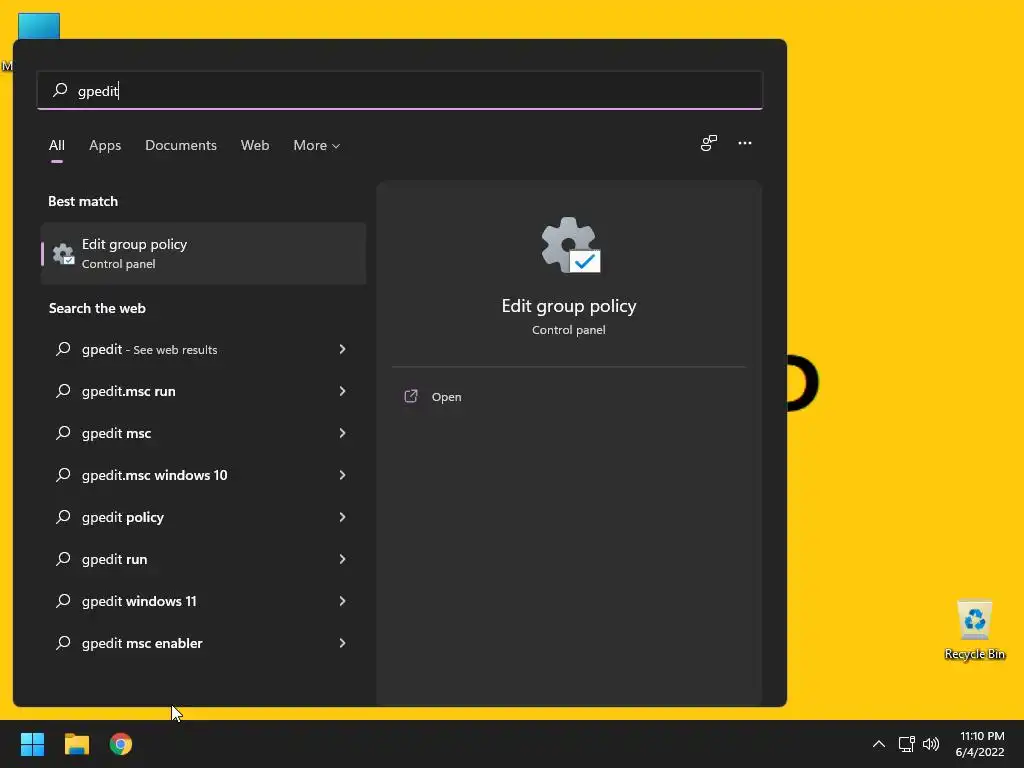This screenshot has height=768, width=1024.
Task: Click the magnifier icon beside 'gpedit - See web results'
Action: click(x=63, y=349)
